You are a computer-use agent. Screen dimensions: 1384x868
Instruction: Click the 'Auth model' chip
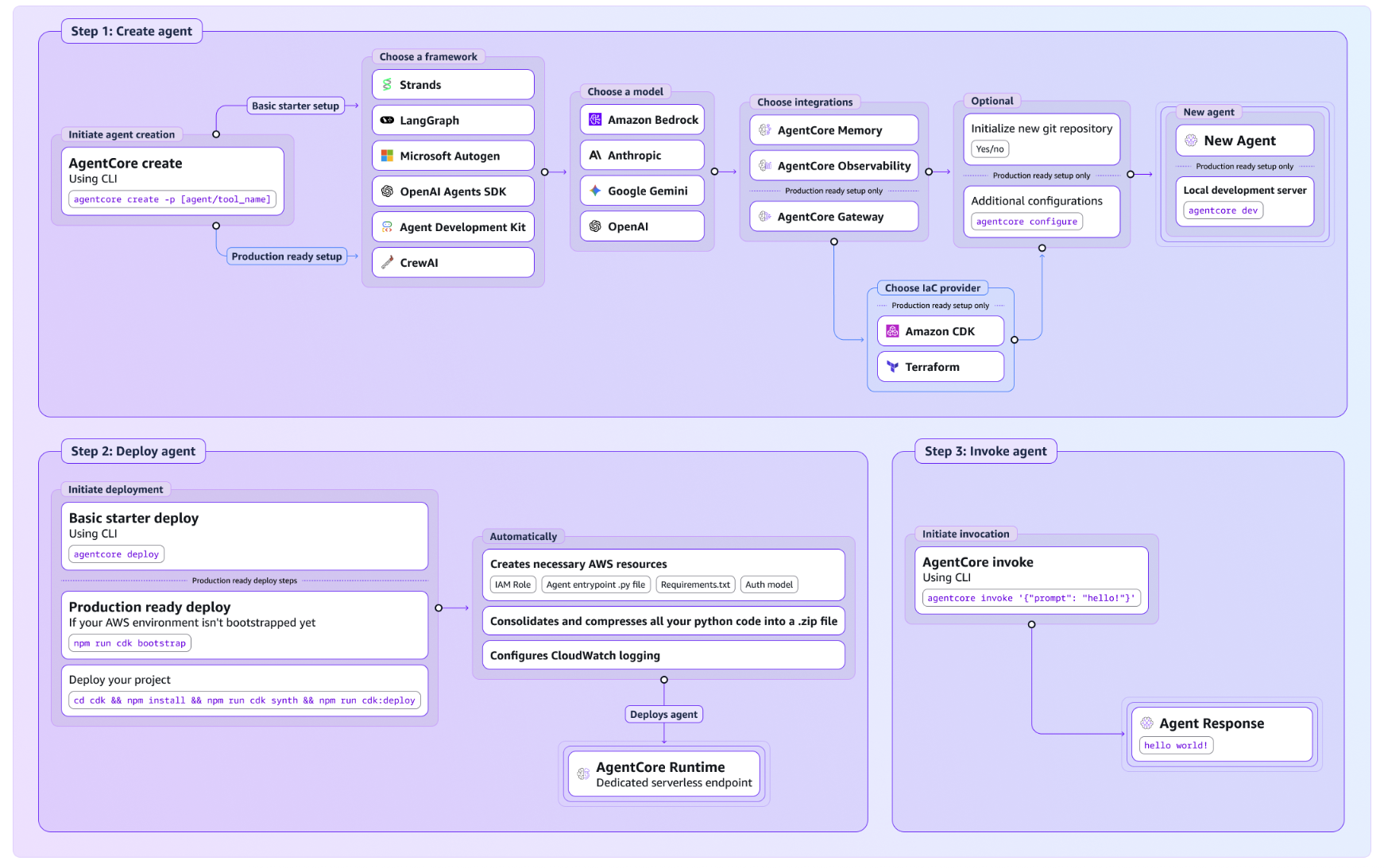click(x=769, y=584)
